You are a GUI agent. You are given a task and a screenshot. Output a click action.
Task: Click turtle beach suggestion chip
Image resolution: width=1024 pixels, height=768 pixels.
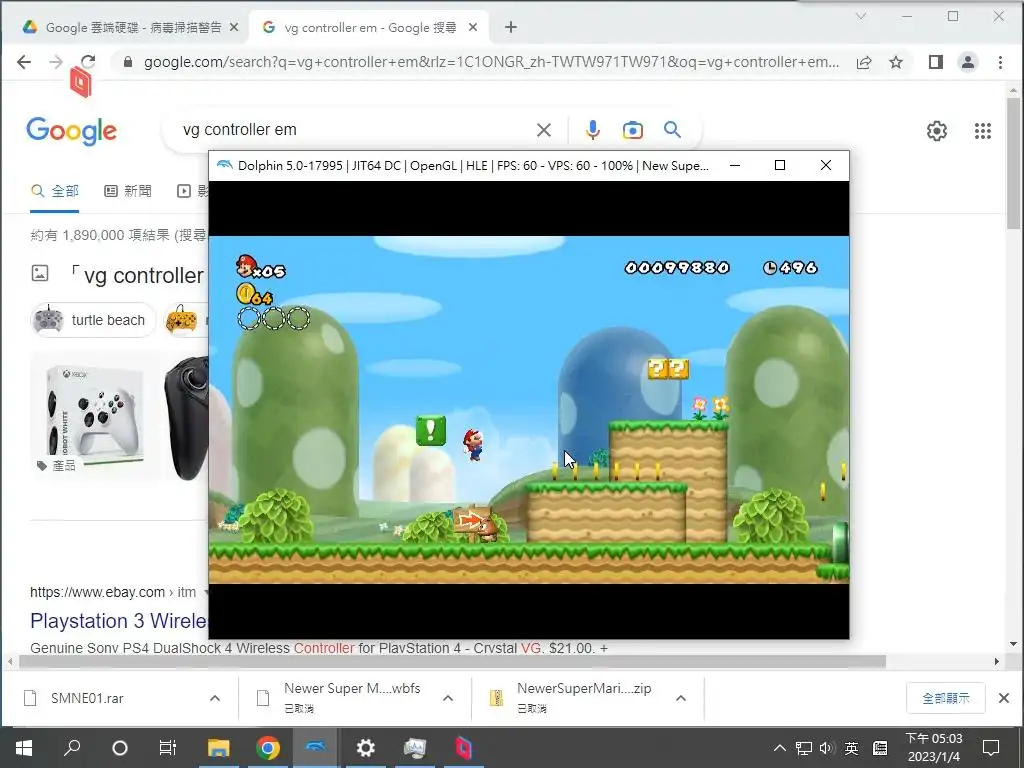click(93, 320)
